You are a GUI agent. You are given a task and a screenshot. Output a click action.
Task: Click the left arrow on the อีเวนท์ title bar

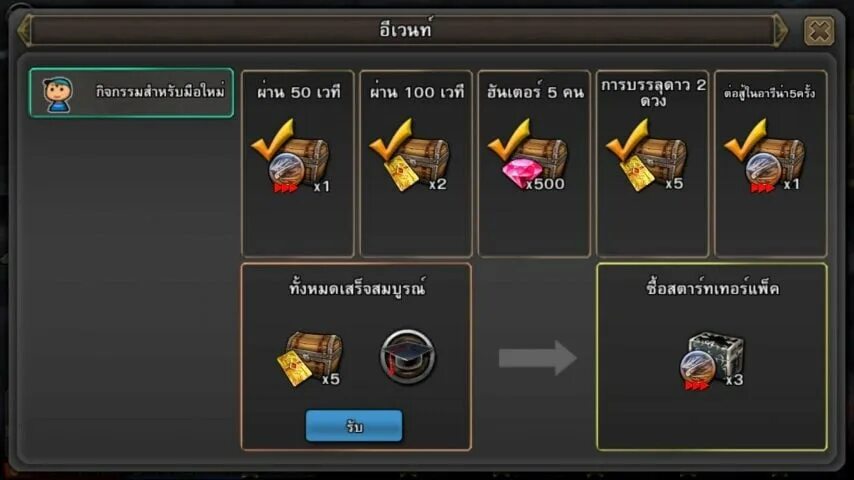[x=25, y=30]
